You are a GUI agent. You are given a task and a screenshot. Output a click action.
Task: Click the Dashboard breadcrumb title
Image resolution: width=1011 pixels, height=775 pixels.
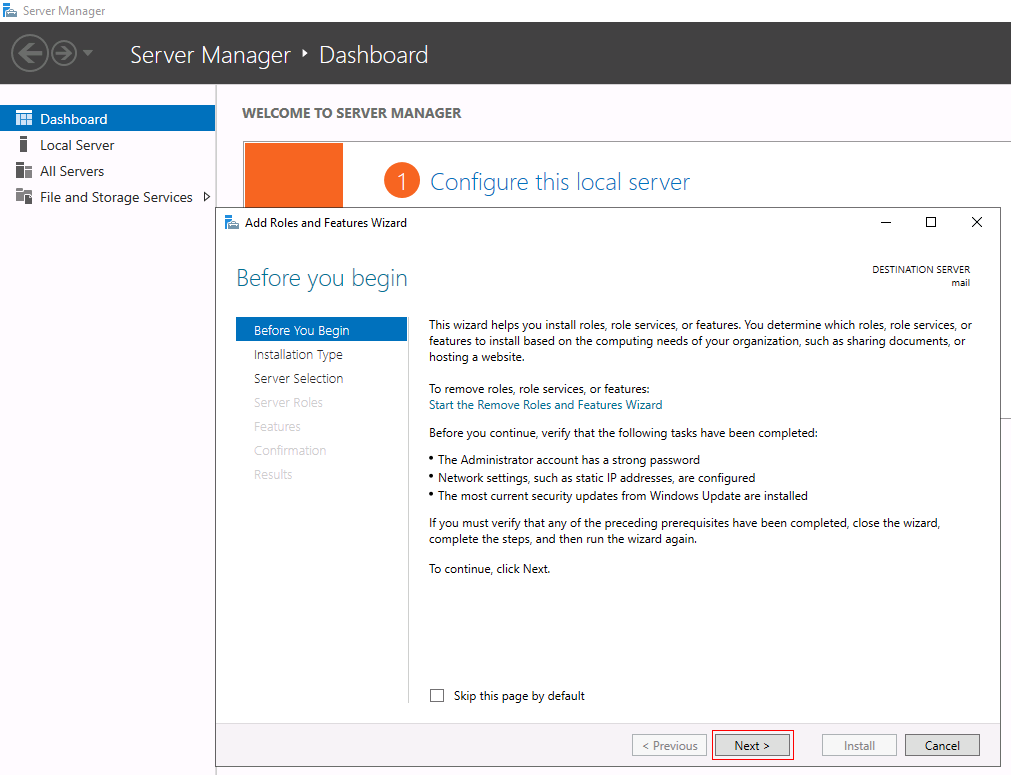click(373, 55)
